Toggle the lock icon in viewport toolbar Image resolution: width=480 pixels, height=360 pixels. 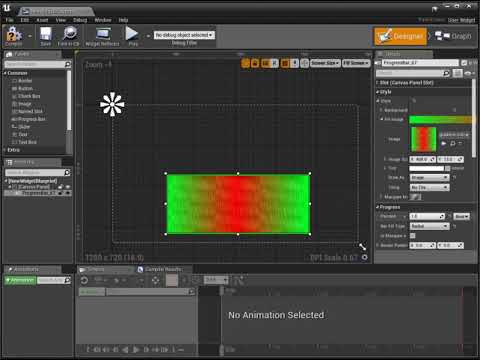(x=255, y=63)
